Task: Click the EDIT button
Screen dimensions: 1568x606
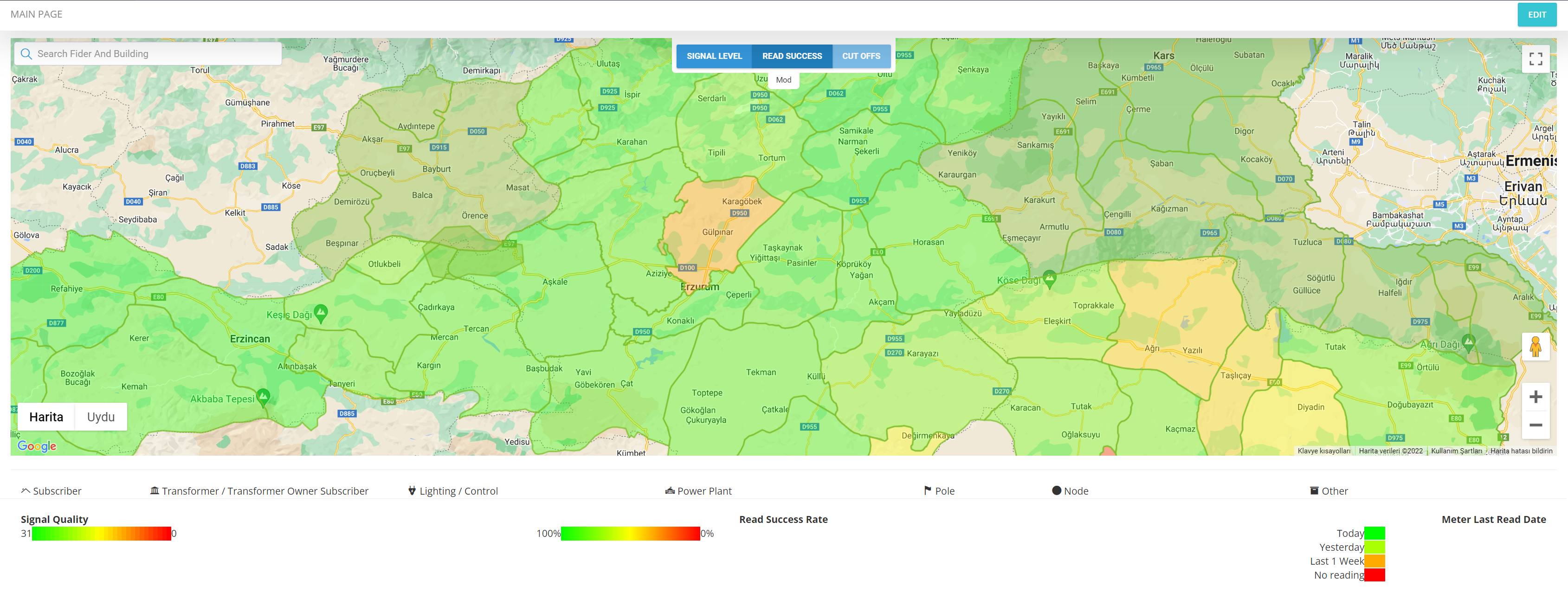Action: point(1536,14)
